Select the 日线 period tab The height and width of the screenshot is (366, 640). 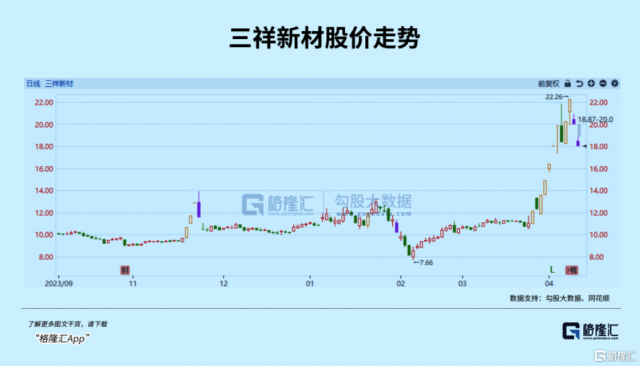point(33,84)
